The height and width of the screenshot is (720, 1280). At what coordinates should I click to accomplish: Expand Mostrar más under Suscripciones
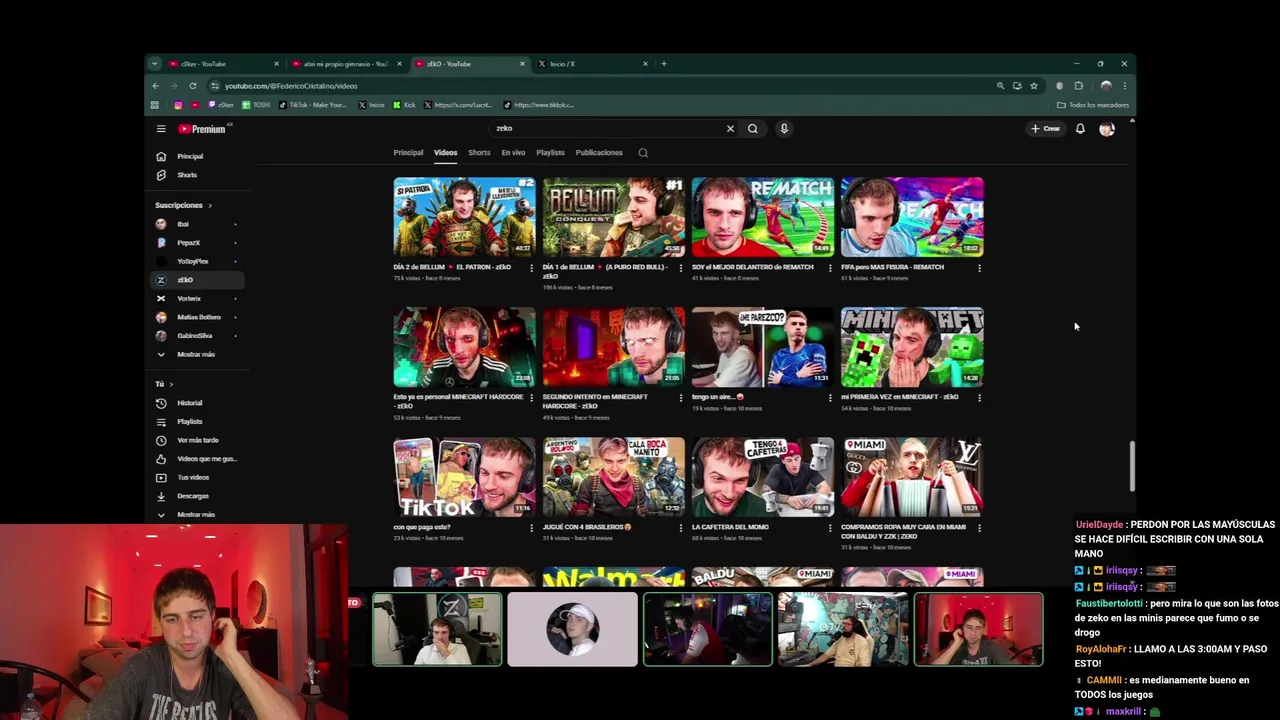click(198, 354)
